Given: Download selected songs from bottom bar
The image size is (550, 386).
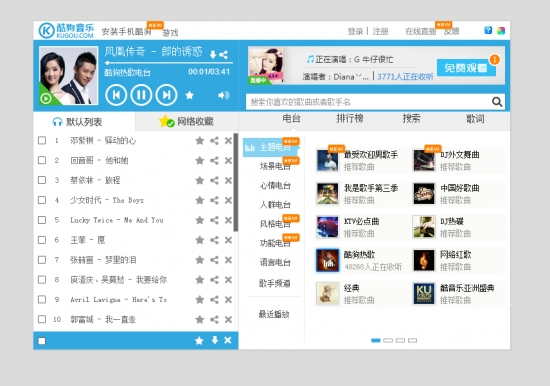Looking at the screenshot, I should point(215,340).
